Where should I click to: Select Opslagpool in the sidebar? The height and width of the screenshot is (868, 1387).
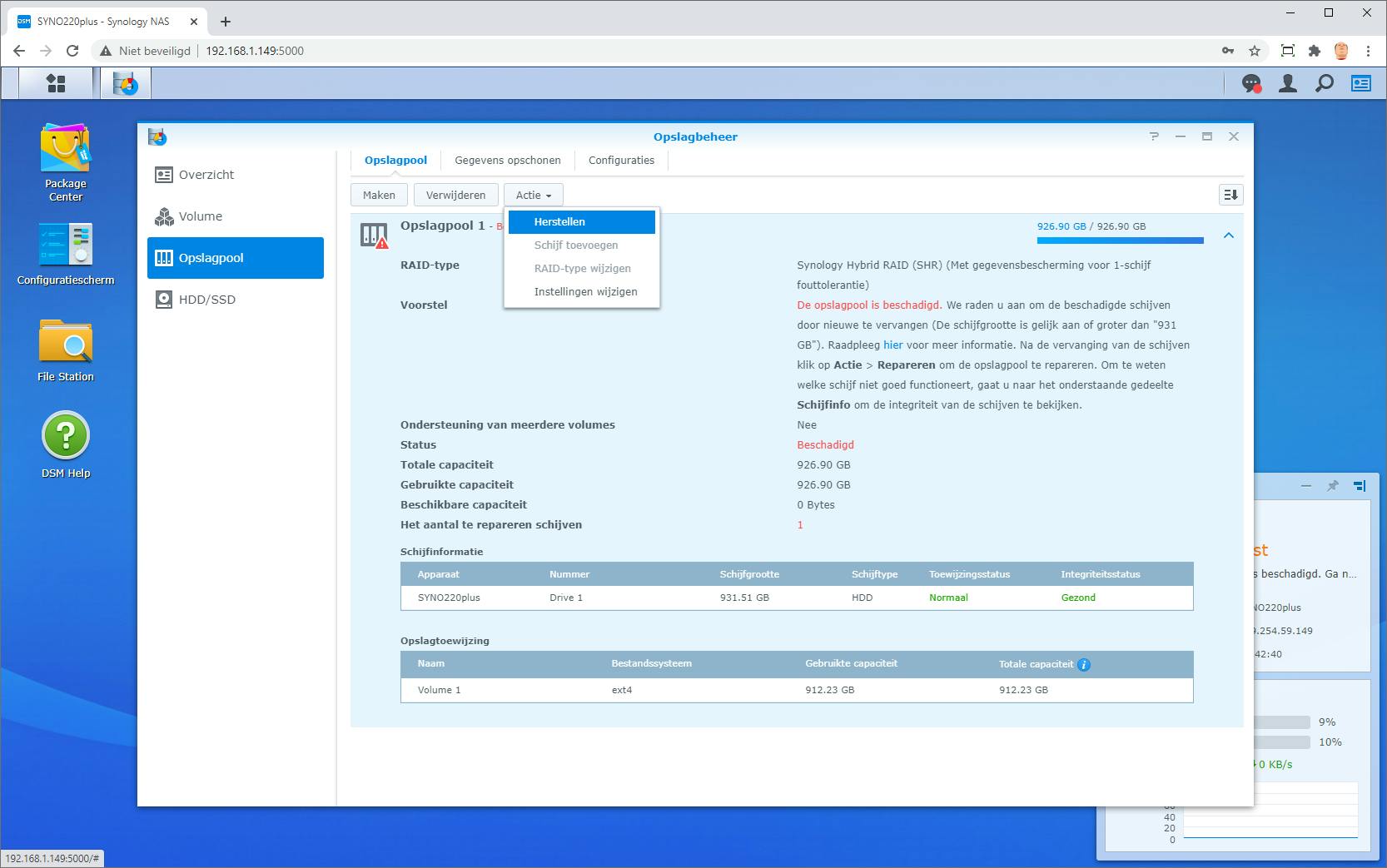(236, 258)
